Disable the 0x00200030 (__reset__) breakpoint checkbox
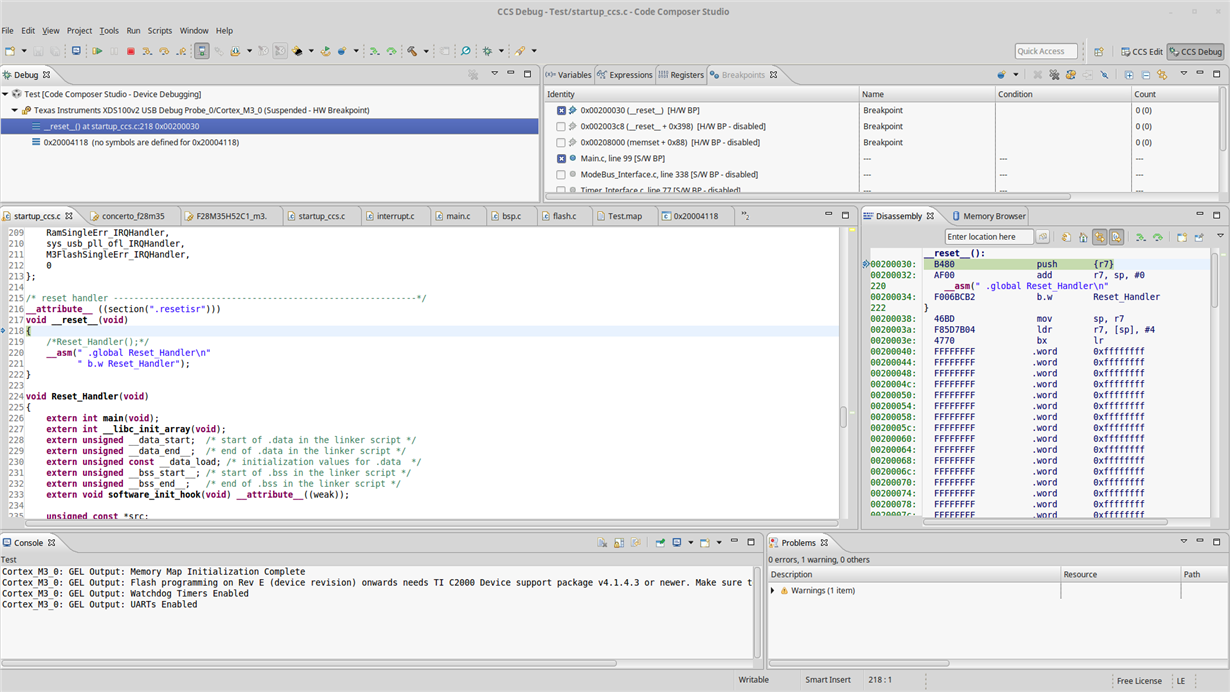Viewport: 1230px width, 692px height. click(561, 110)
